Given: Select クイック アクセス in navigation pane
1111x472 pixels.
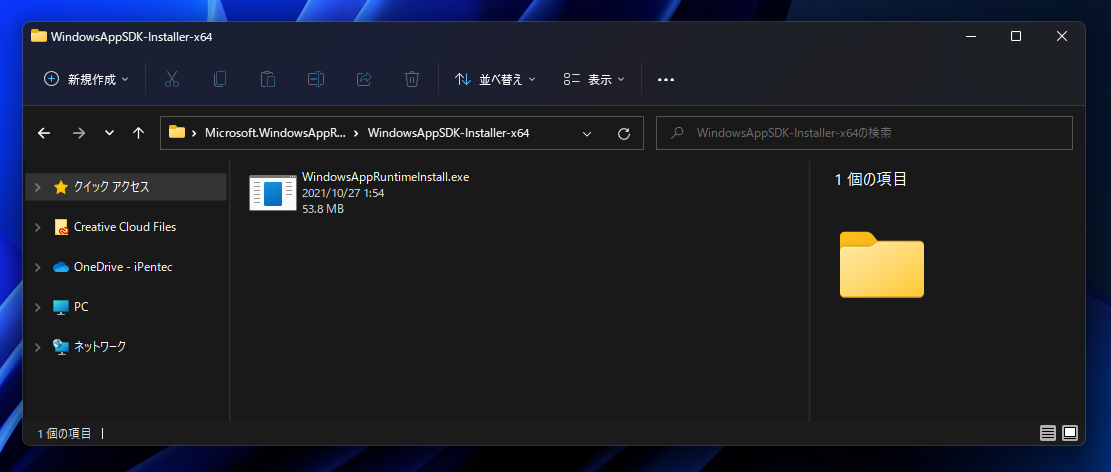Looking at the screenshot, I should (111, 187).
